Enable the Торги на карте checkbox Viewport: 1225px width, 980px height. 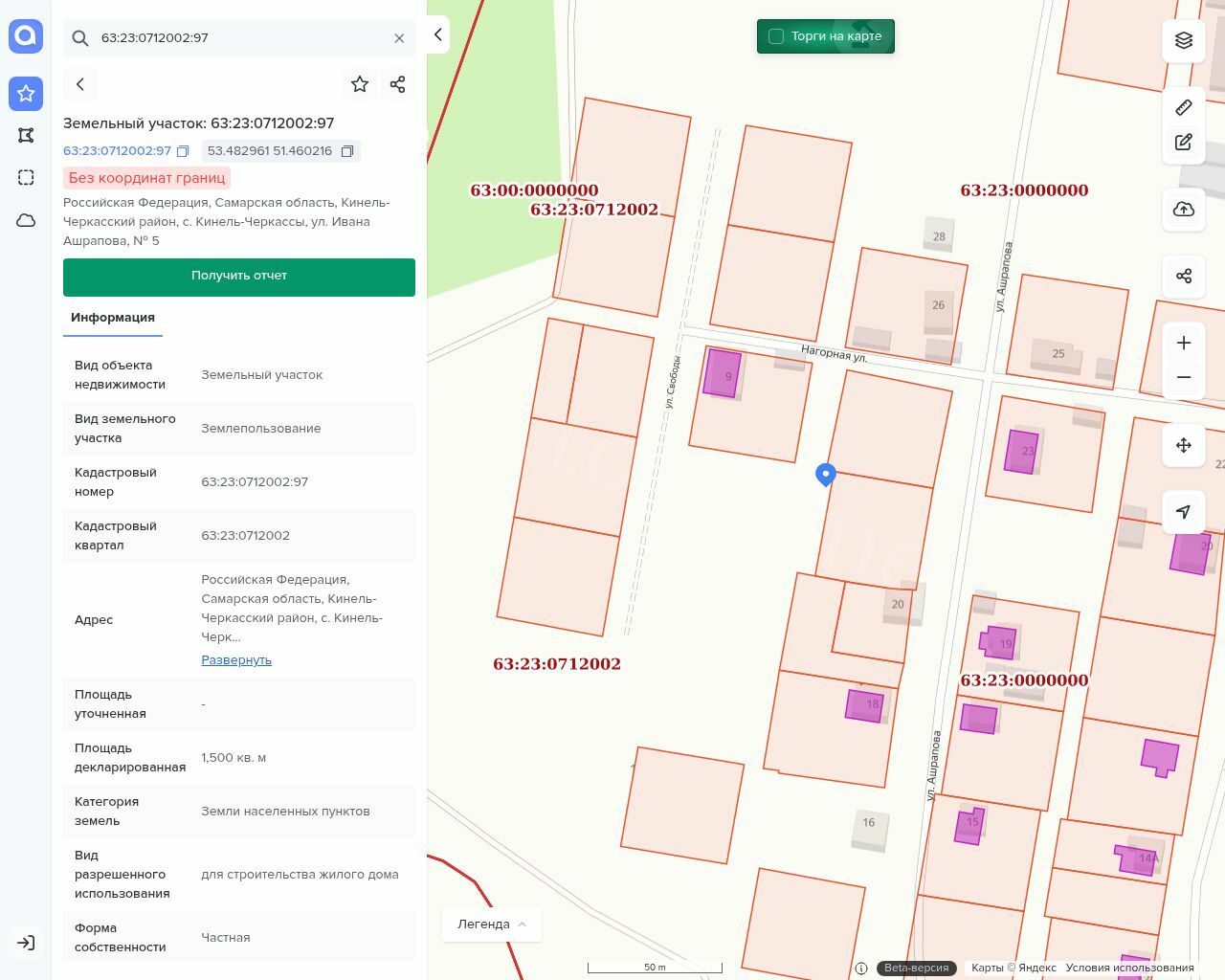tap(776, 36)
